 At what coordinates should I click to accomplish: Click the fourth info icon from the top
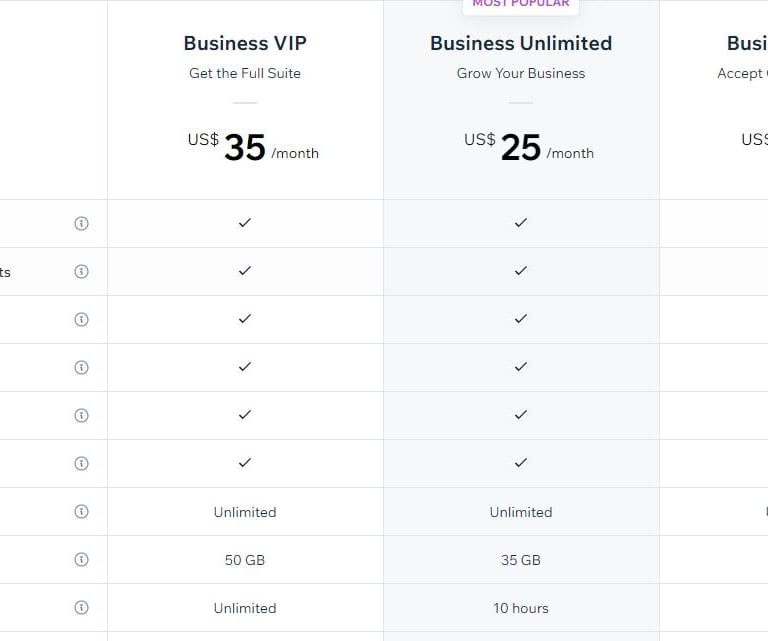click(x=82, y=367)
